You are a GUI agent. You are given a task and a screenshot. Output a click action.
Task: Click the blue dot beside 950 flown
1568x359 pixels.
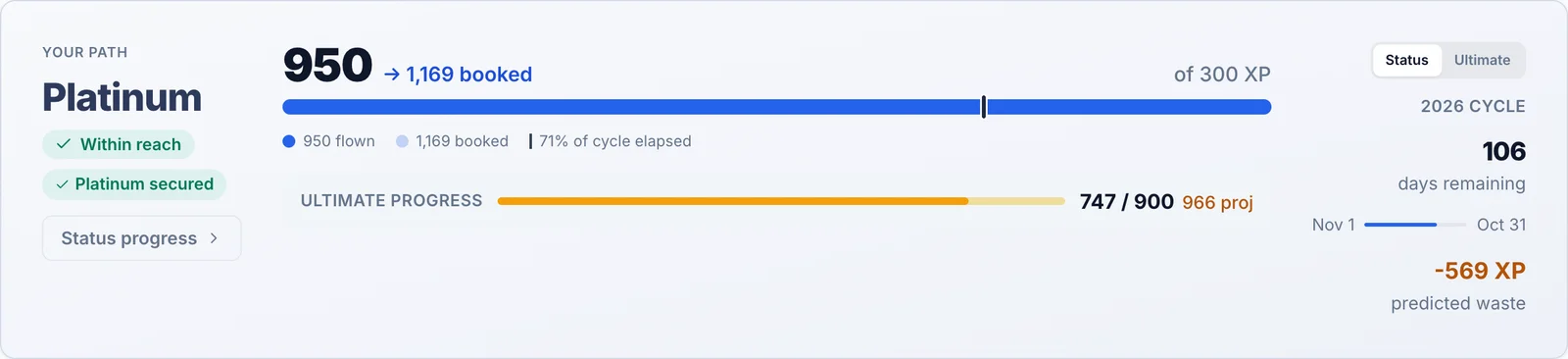[x=289, y=141]
